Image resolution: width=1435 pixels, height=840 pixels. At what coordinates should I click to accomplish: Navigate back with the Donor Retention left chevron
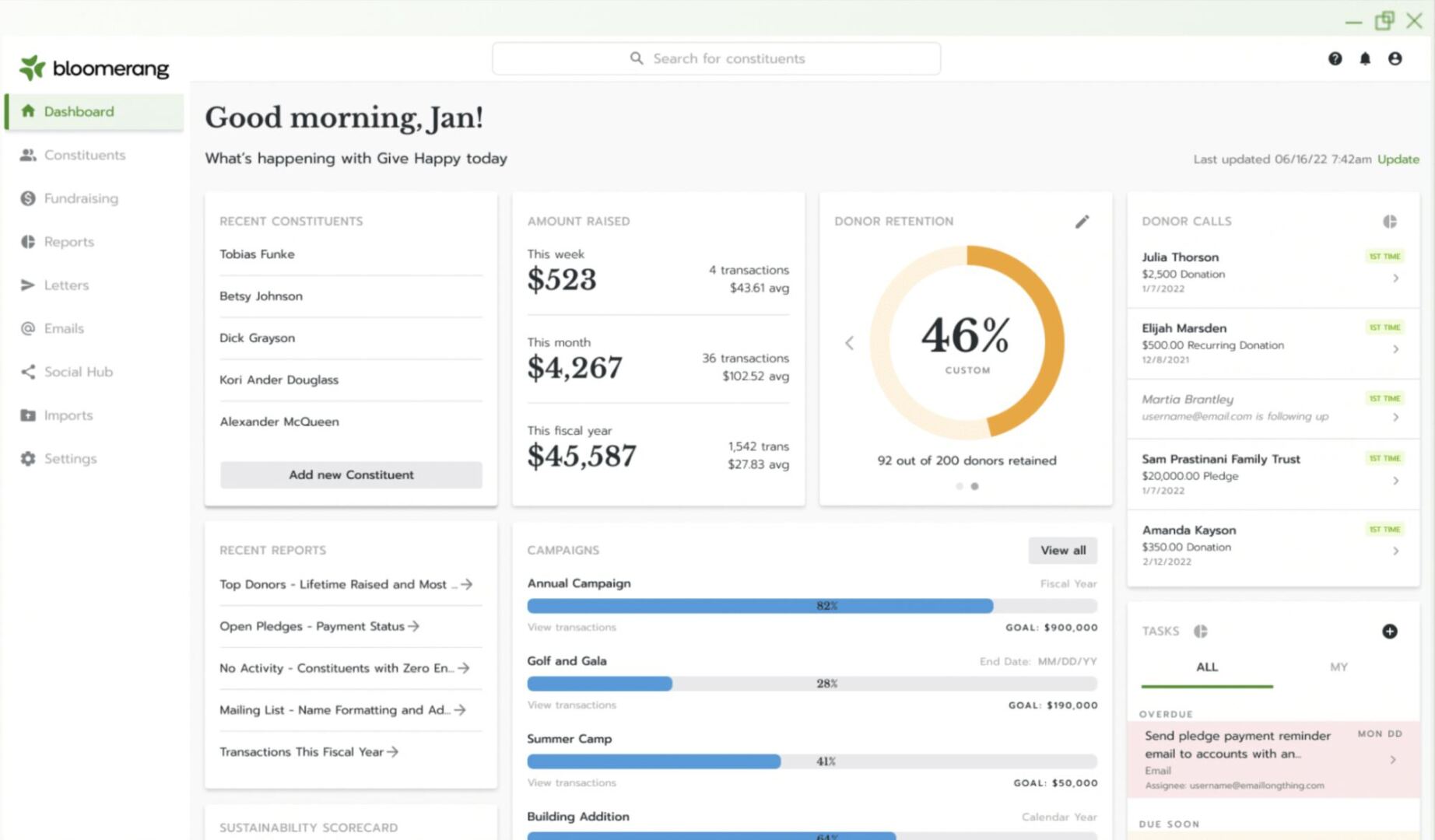tap(849, 343)
